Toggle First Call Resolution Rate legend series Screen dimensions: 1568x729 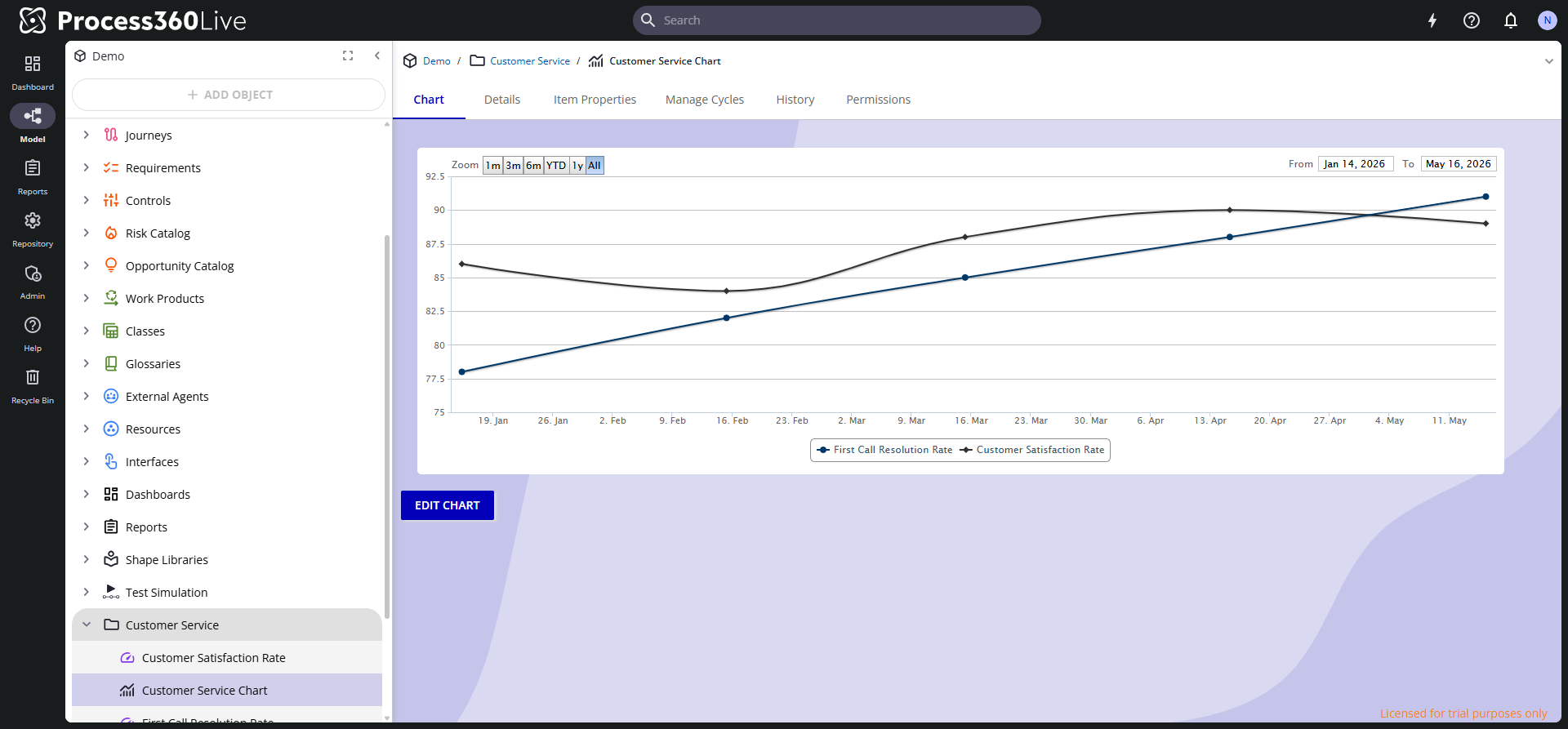click(x=884, y=450)
